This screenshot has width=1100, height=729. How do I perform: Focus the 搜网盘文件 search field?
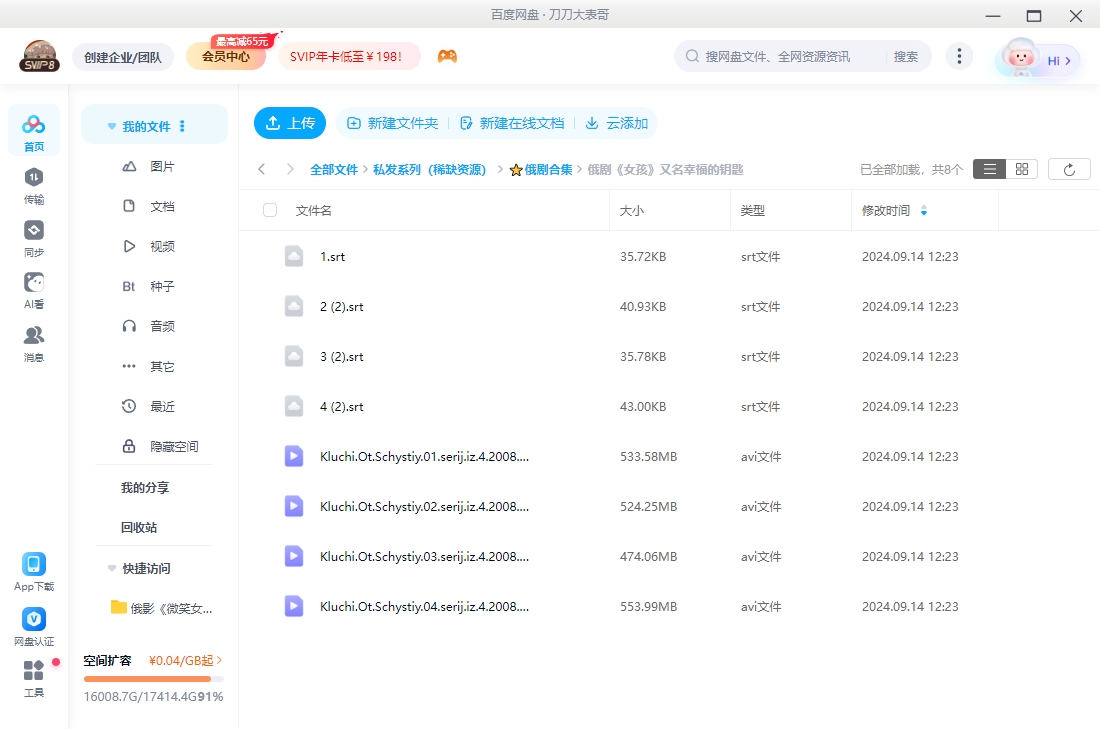[x=779, y=57]
